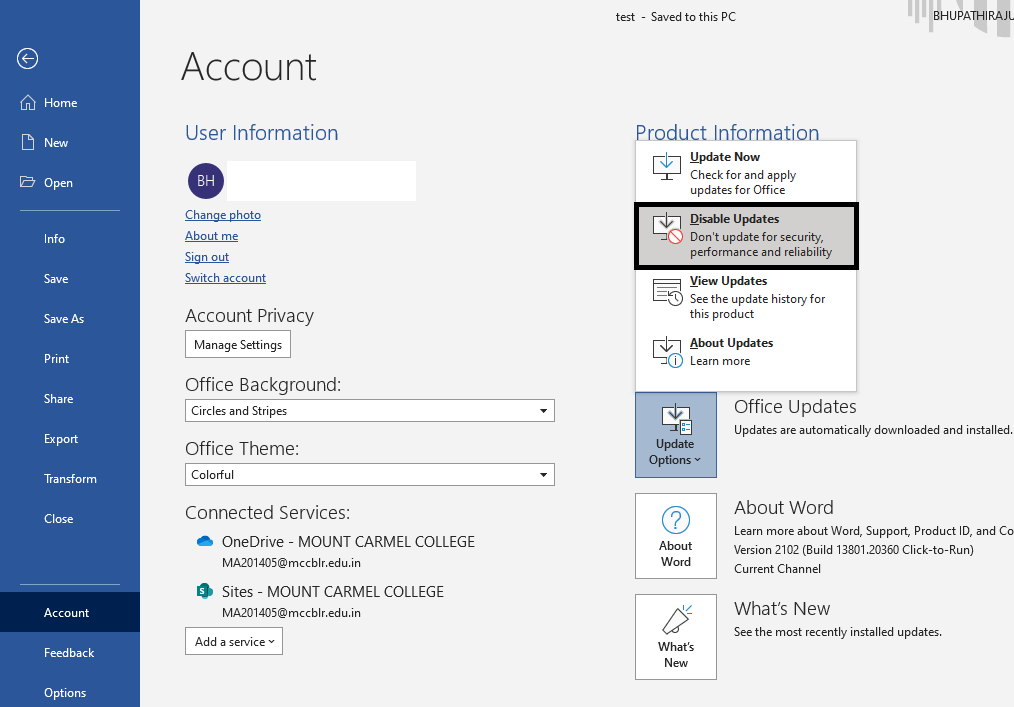Open the Update Options dropdown button

click(676, 435)
